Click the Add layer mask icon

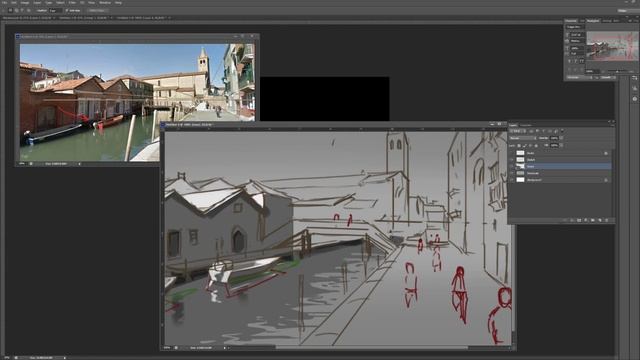pyautogui.click(x=579, y=220)
